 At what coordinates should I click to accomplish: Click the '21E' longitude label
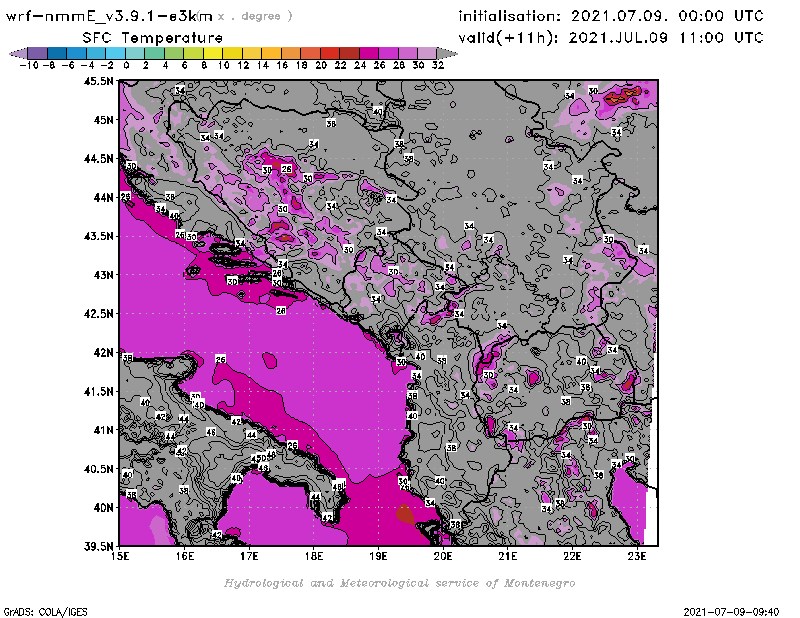point(508,556)
